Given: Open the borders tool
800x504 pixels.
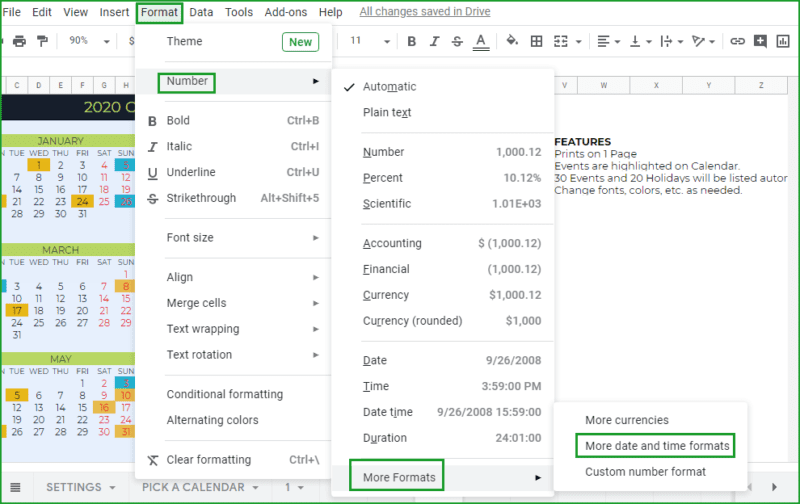Looking at the screenshot, I should pos(537,41).
